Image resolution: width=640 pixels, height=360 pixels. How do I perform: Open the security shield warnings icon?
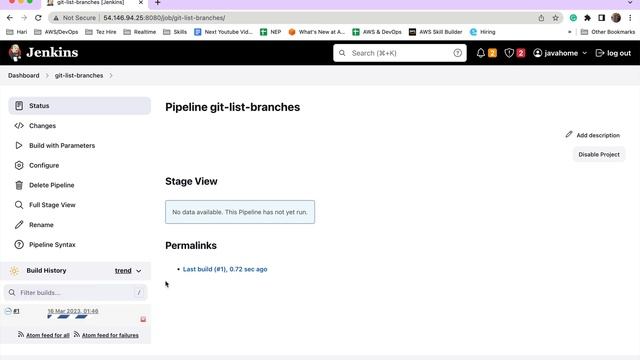click(x=509, y=53)
